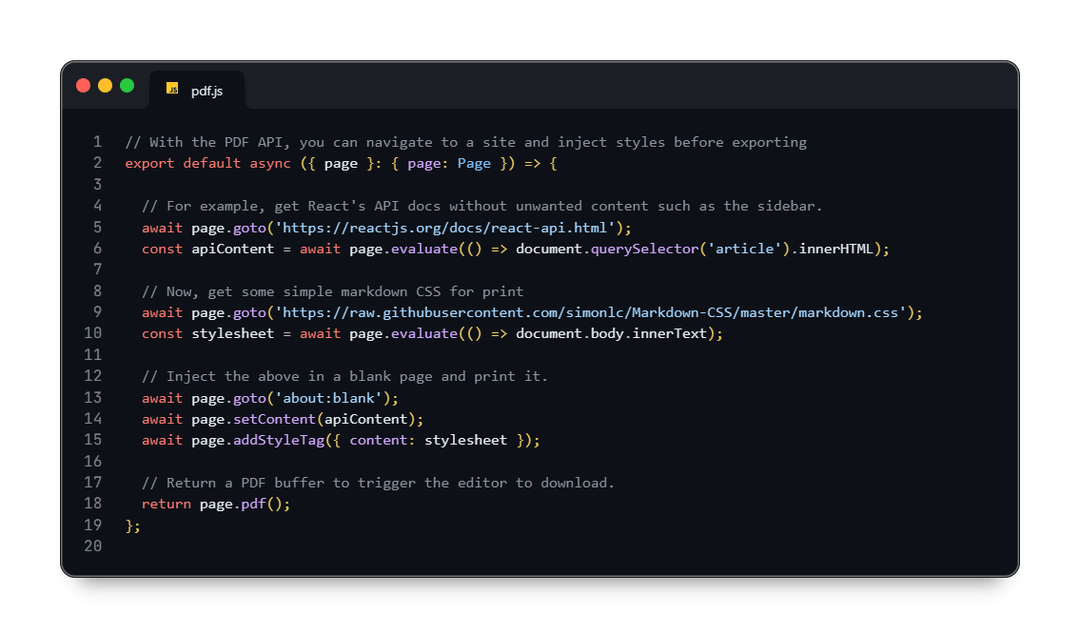
Task: Click line number 10 in the gutter
Action: coord(93,333)
